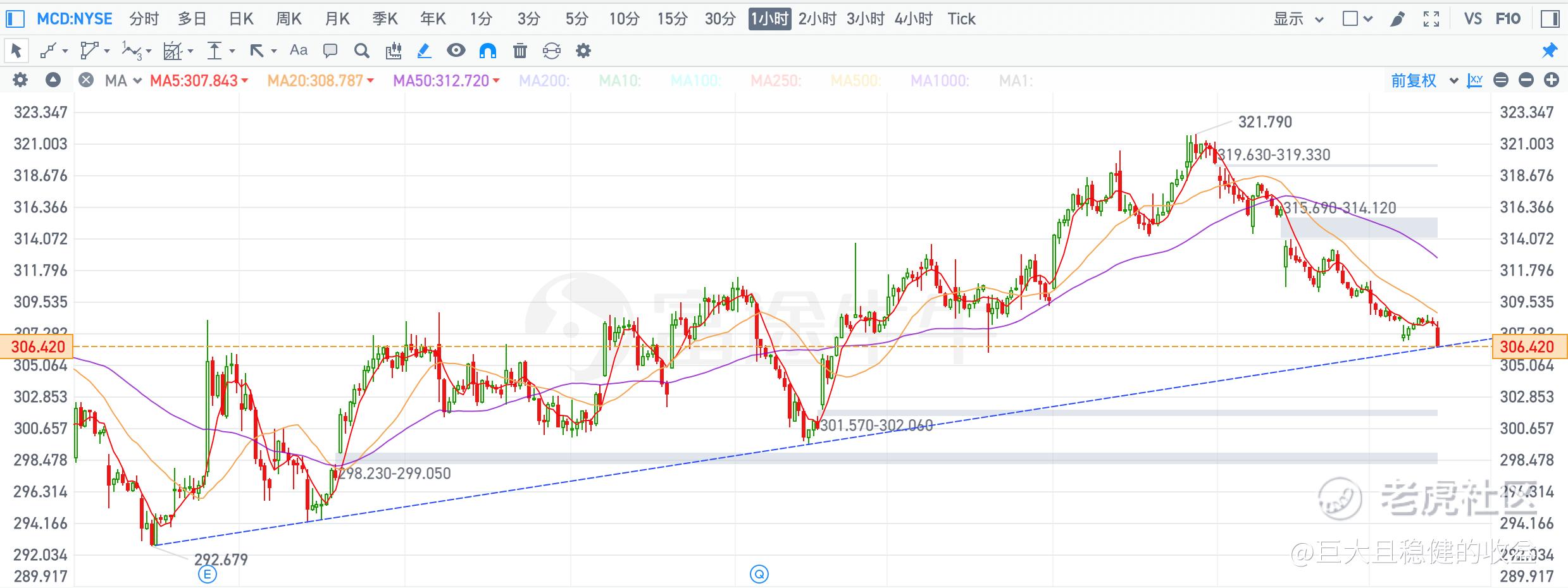Switch to 季K quarterly candlestick tab
Screen dimensions: 1568x588
pos(385,19)
